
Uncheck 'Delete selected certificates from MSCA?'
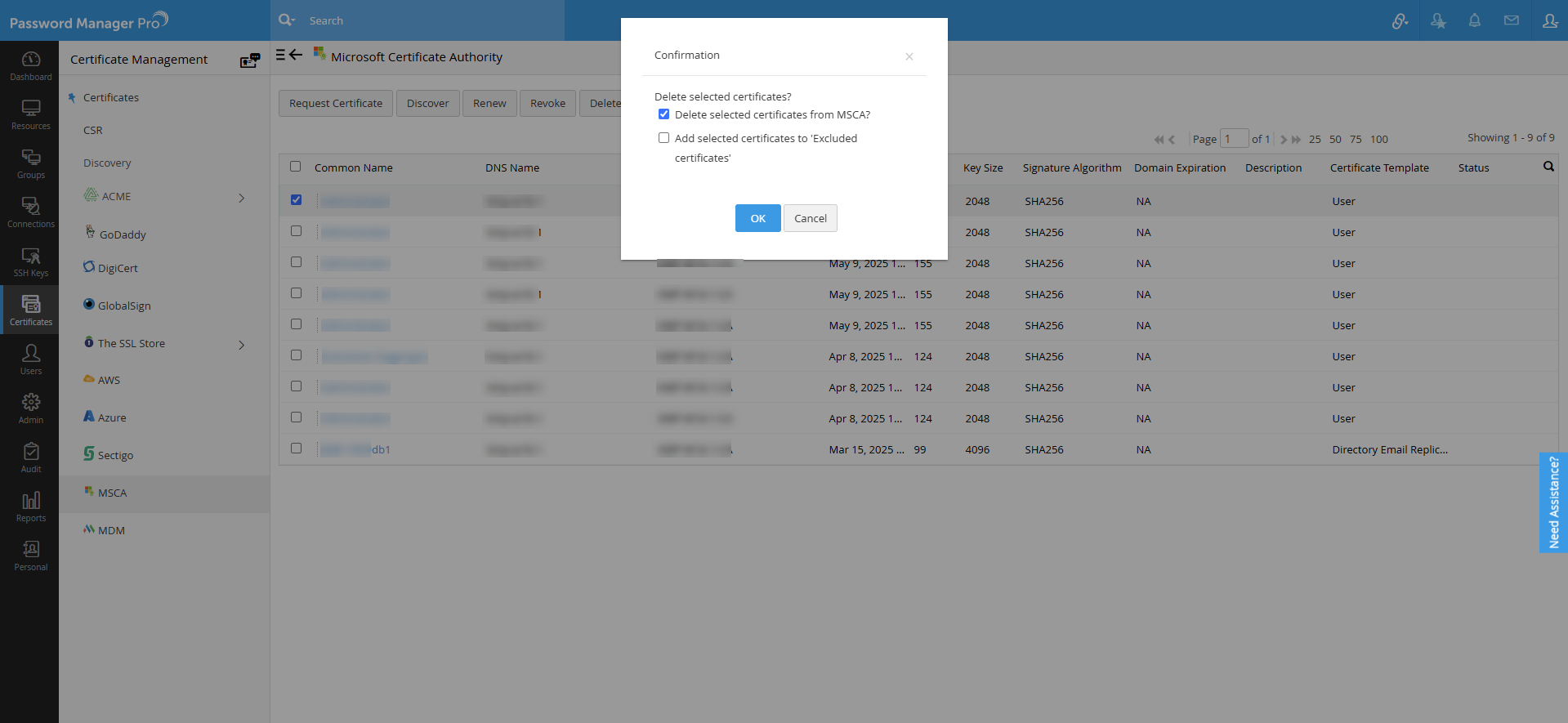point(663,114)
